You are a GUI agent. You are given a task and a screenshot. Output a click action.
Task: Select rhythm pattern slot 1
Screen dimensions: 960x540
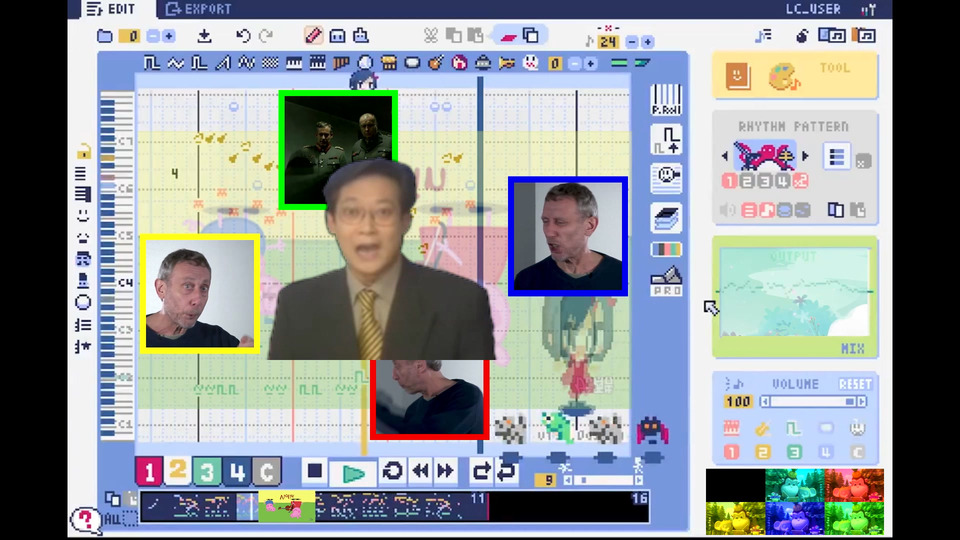coord(729,181)
